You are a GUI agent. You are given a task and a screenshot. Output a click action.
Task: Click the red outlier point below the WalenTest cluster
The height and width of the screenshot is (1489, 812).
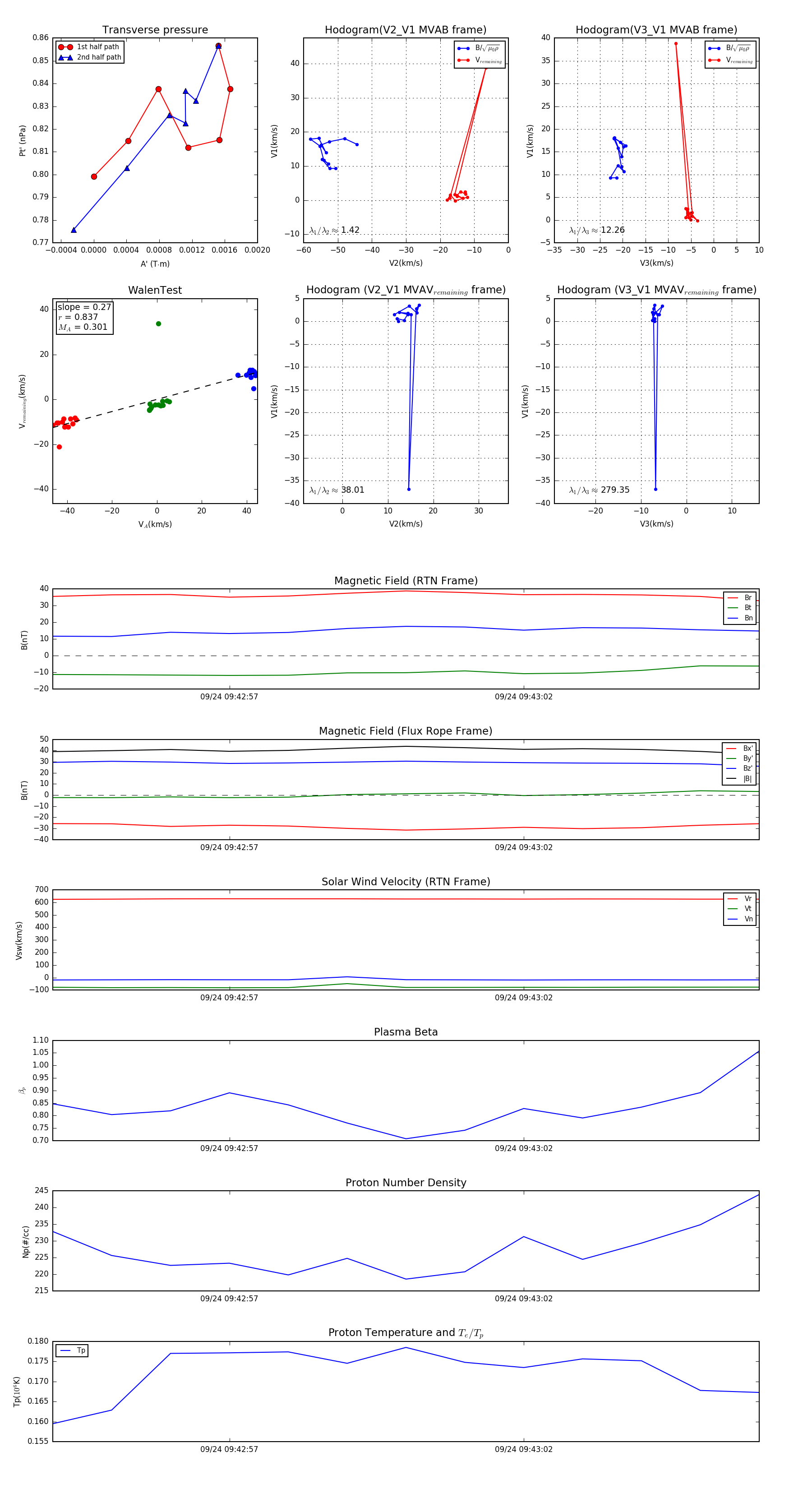click(59, 447)
